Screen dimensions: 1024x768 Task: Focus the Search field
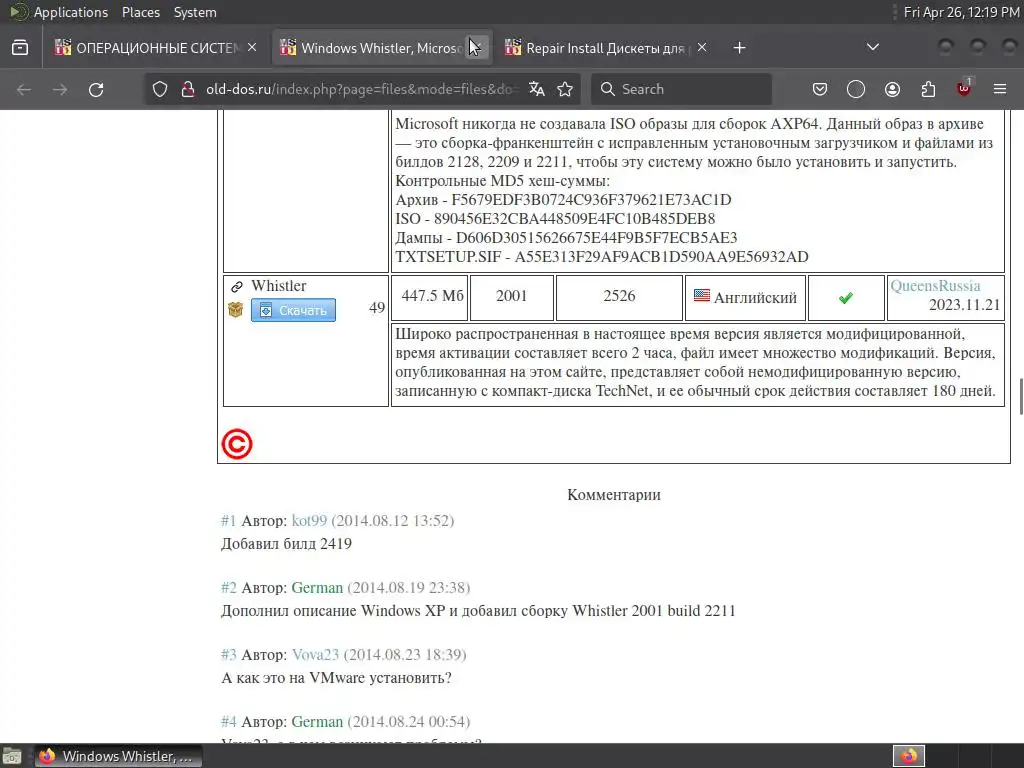click(x=681, y=89)
